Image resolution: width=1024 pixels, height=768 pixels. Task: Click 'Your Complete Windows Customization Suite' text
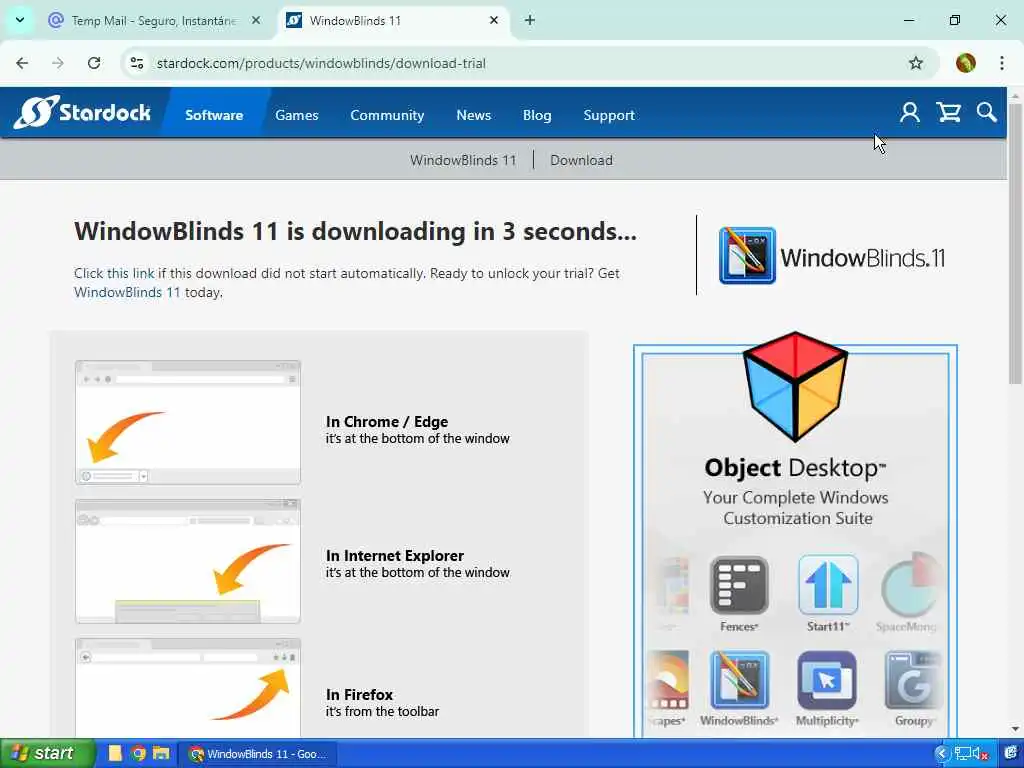(x=796, y=507)
